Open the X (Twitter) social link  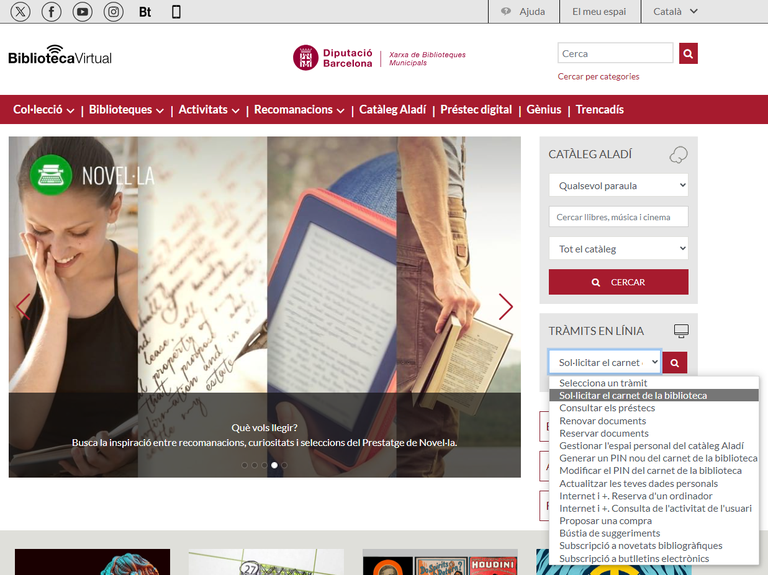[20, 11]
